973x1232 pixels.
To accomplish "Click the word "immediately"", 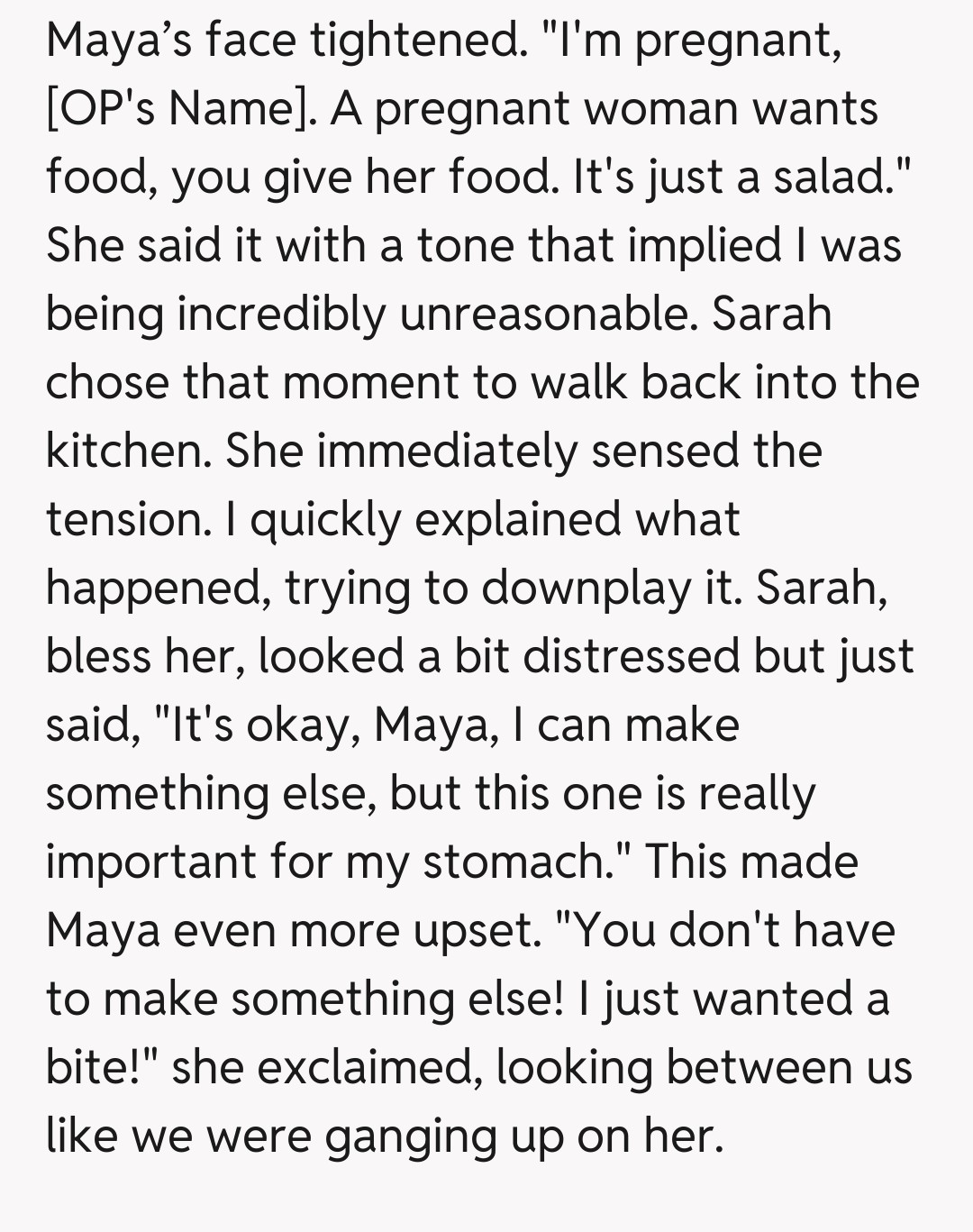I will tap(446, 451).
